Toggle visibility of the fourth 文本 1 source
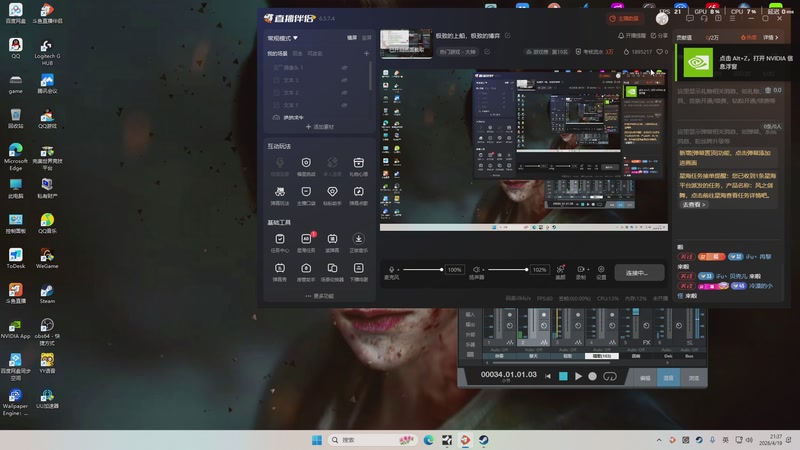800x450 pixels. tap(344, 105)
